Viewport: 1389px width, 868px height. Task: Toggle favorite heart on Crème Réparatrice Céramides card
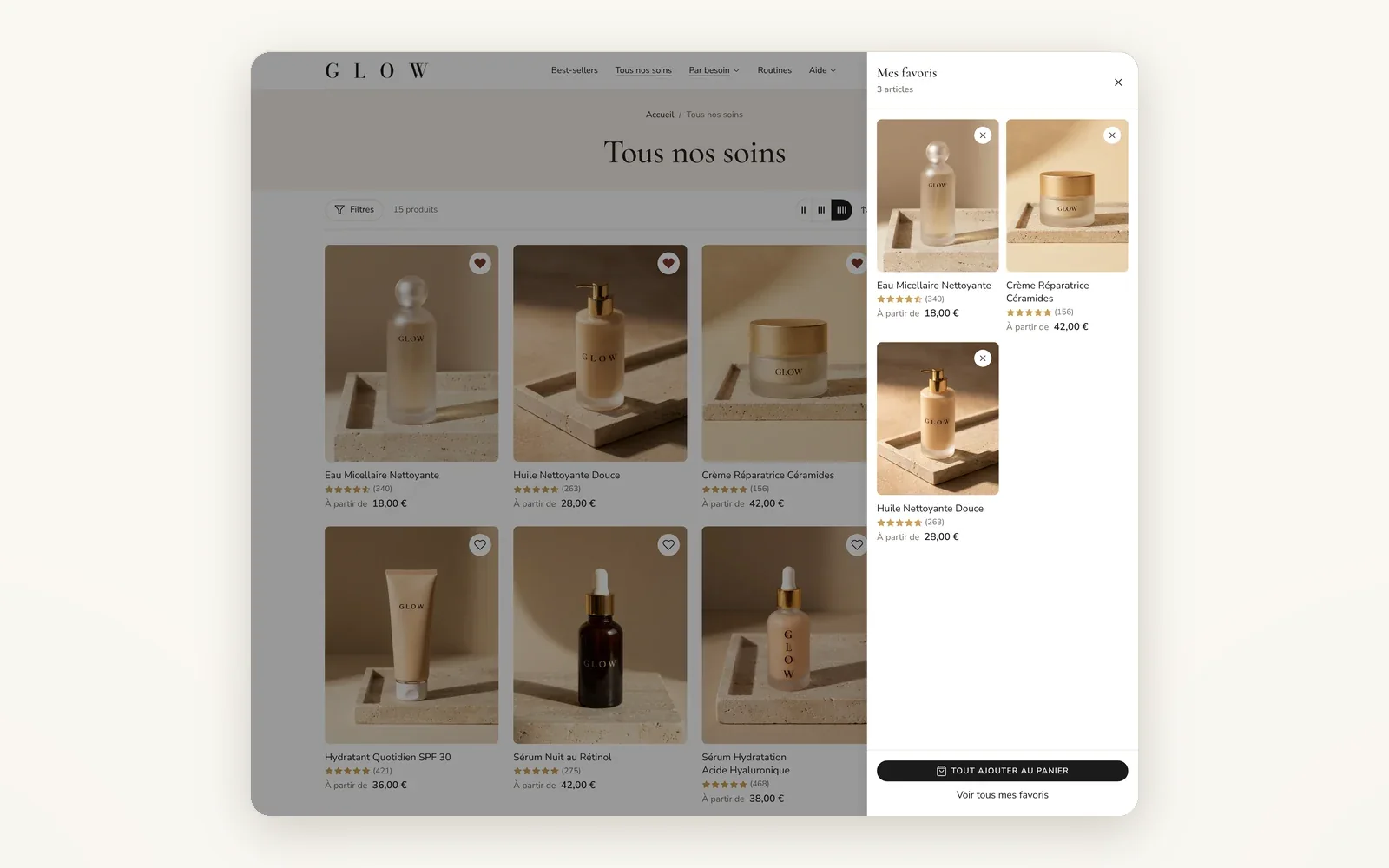857,264
